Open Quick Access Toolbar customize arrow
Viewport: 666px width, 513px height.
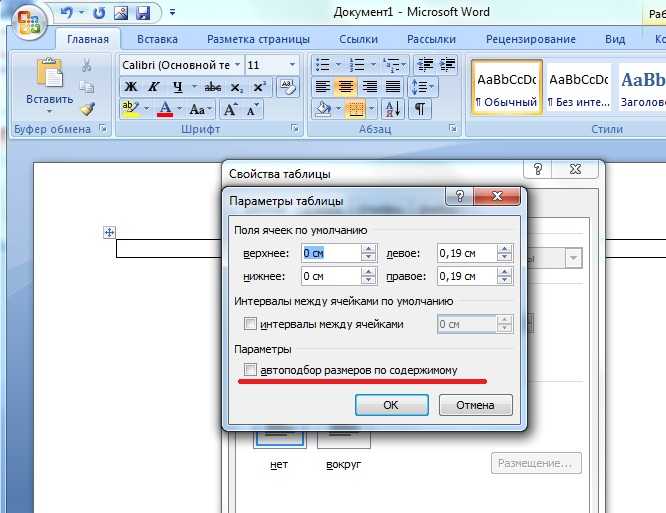click(x=172, y=13)
